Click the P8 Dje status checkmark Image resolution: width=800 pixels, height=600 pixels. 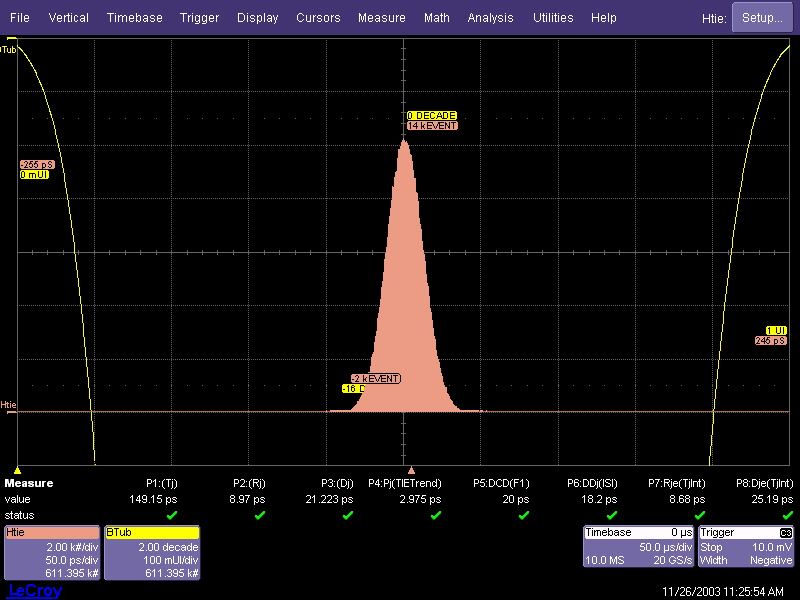click(x=786, y=515)
